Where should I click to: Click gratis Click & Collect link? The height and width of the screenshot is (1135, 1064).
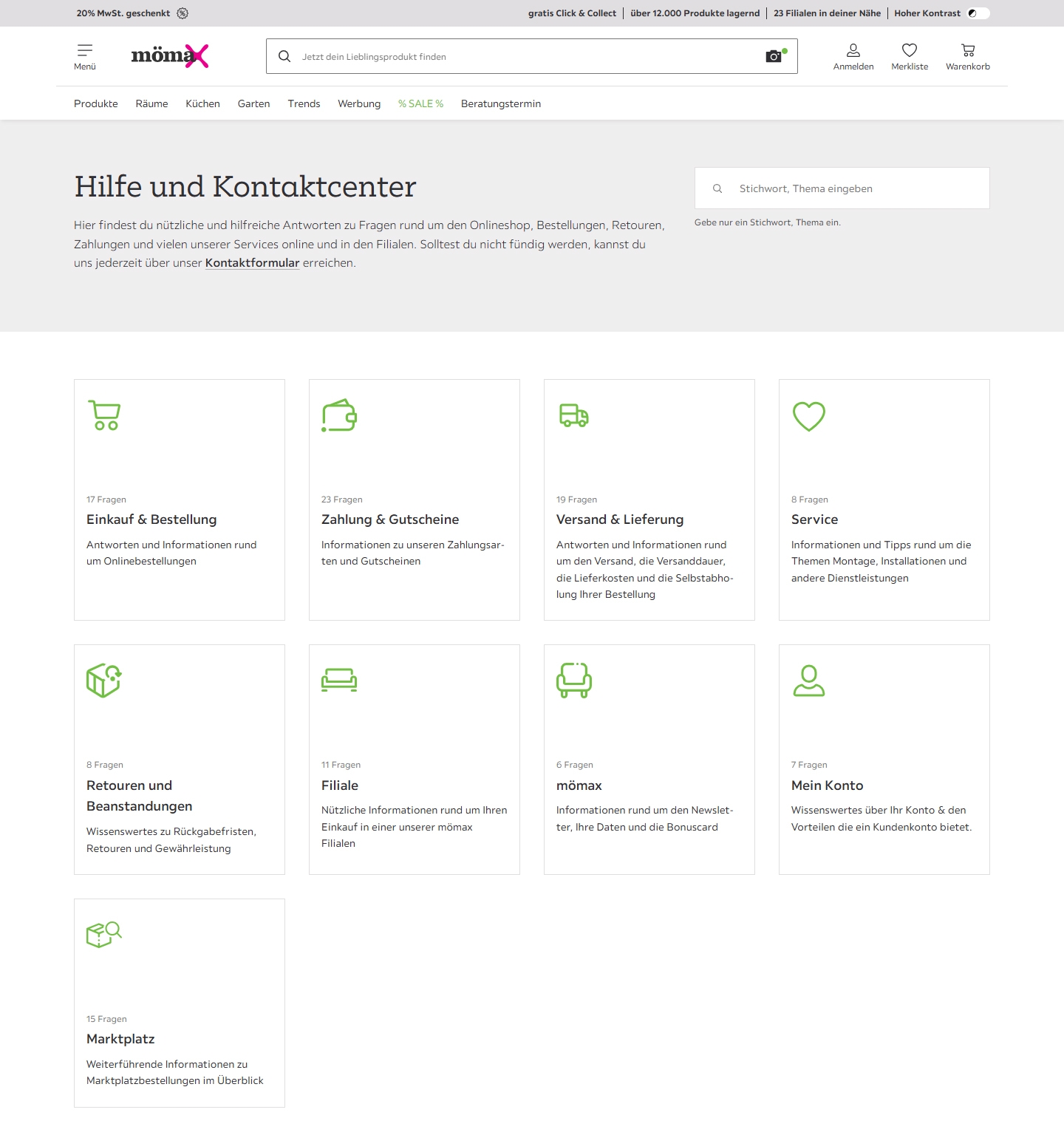572,13
